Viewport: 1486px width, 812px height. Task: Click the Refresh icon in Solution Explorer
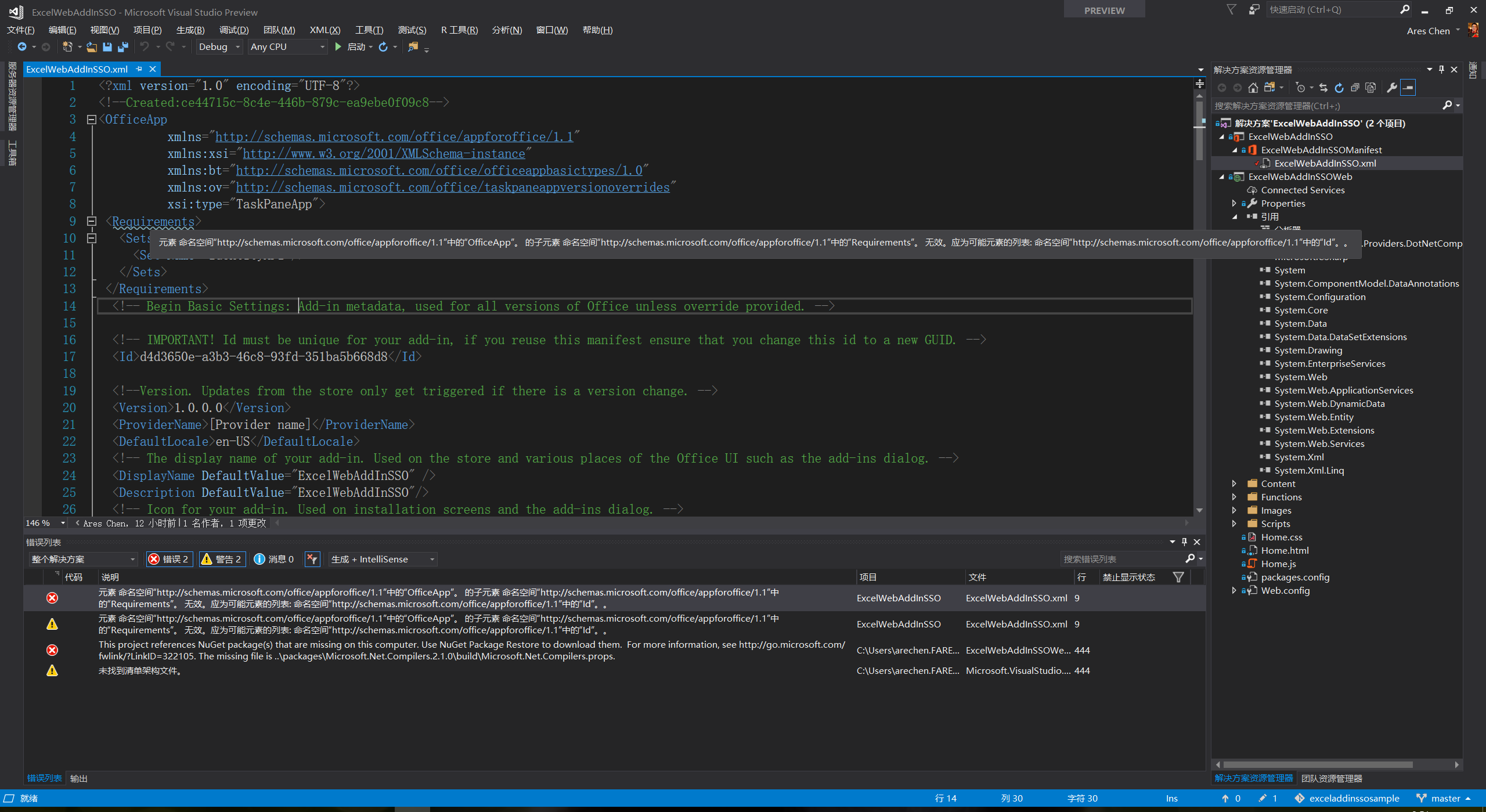coord(1338,87)
